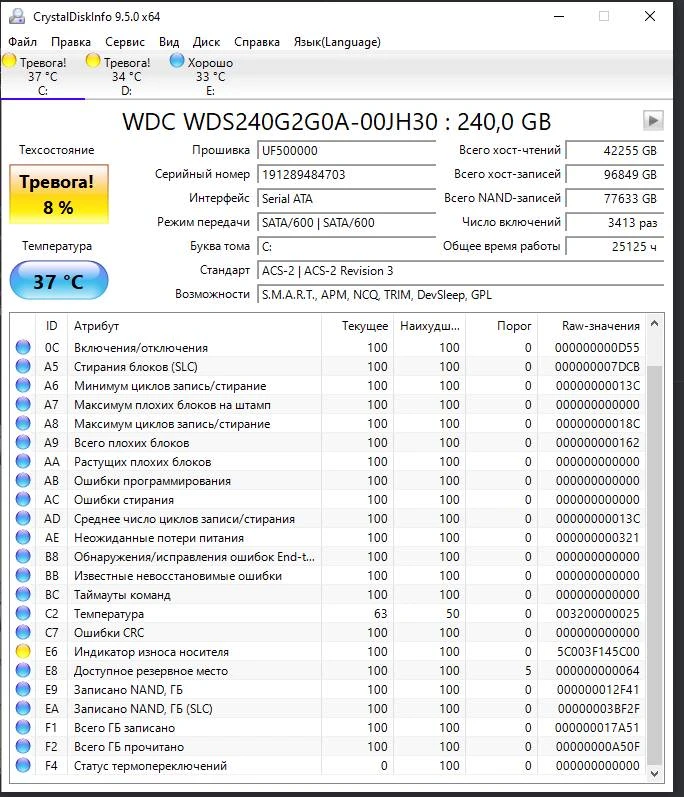Click the blue status dot of attribute BB
The height and width of the screenshot is (797, 684).
23,575
